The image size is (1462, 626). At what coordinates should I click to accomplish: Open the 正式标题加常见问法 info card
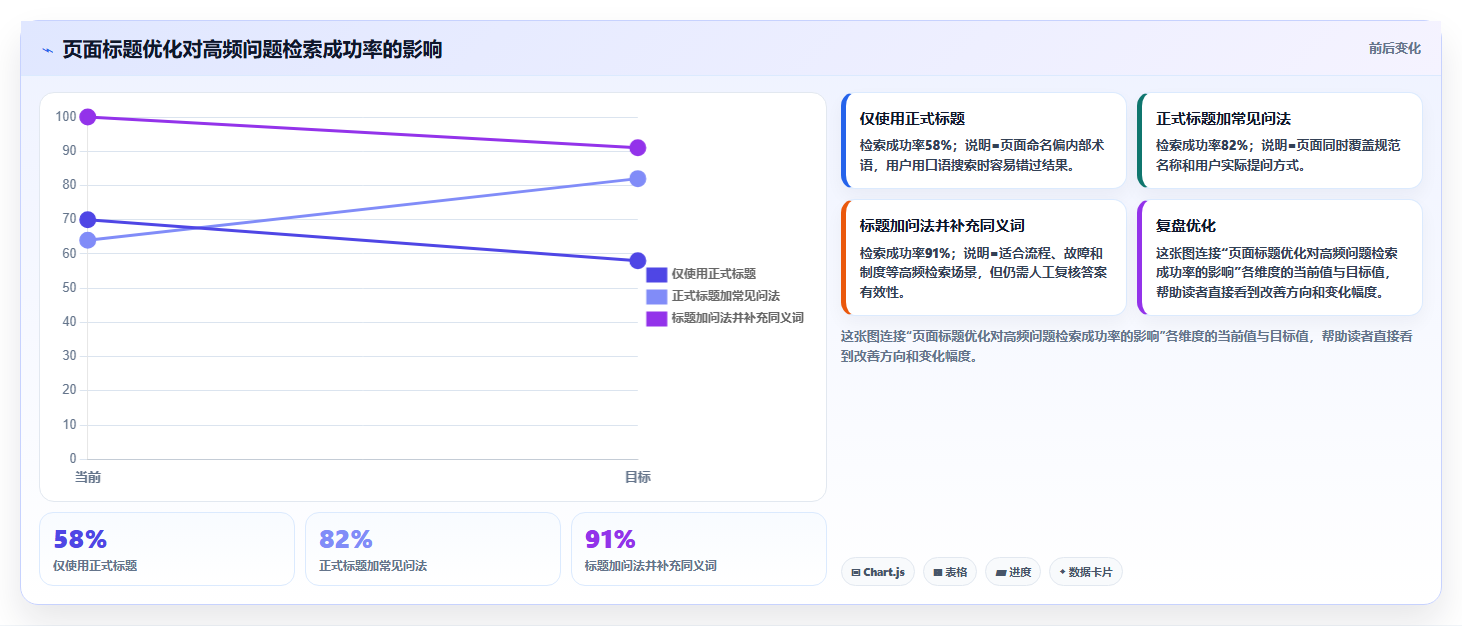point(1280,141)
